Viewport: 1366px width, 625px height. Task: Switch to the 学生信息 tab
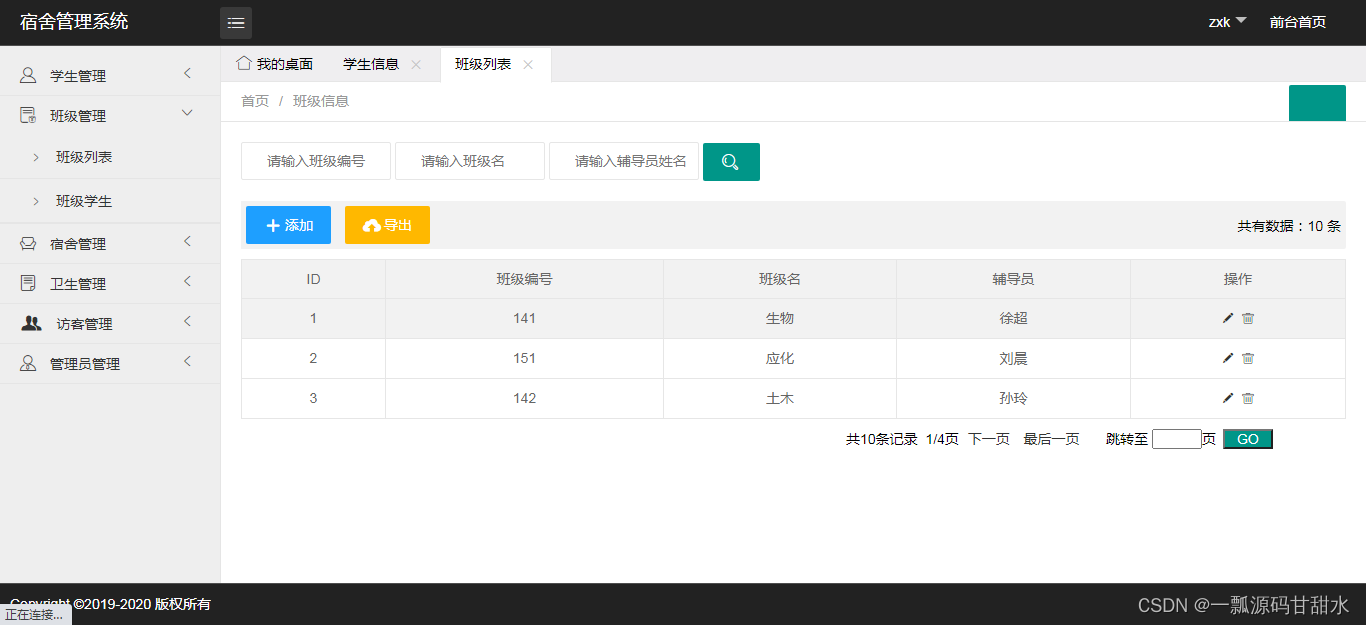click(x=371, y=64)
